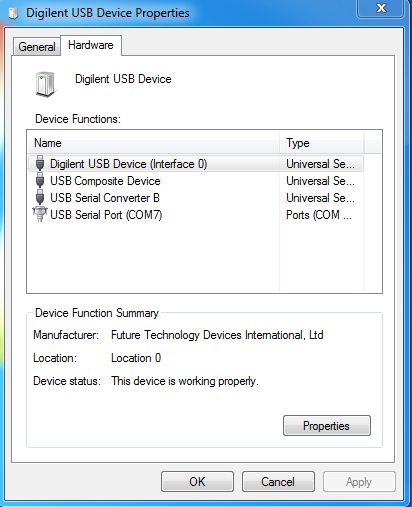Screen dimensions: 412x507
Task: Confirm with the OK button
Action: point(197,482)
